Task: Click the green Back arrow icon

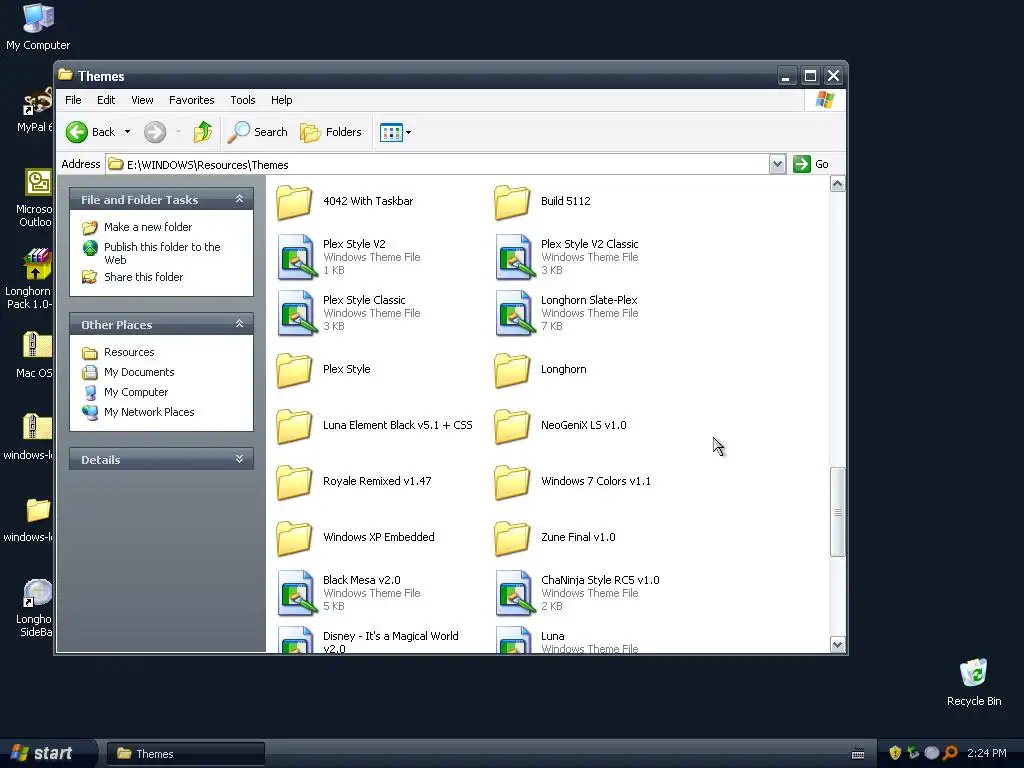Action: [x=76, y=132]
